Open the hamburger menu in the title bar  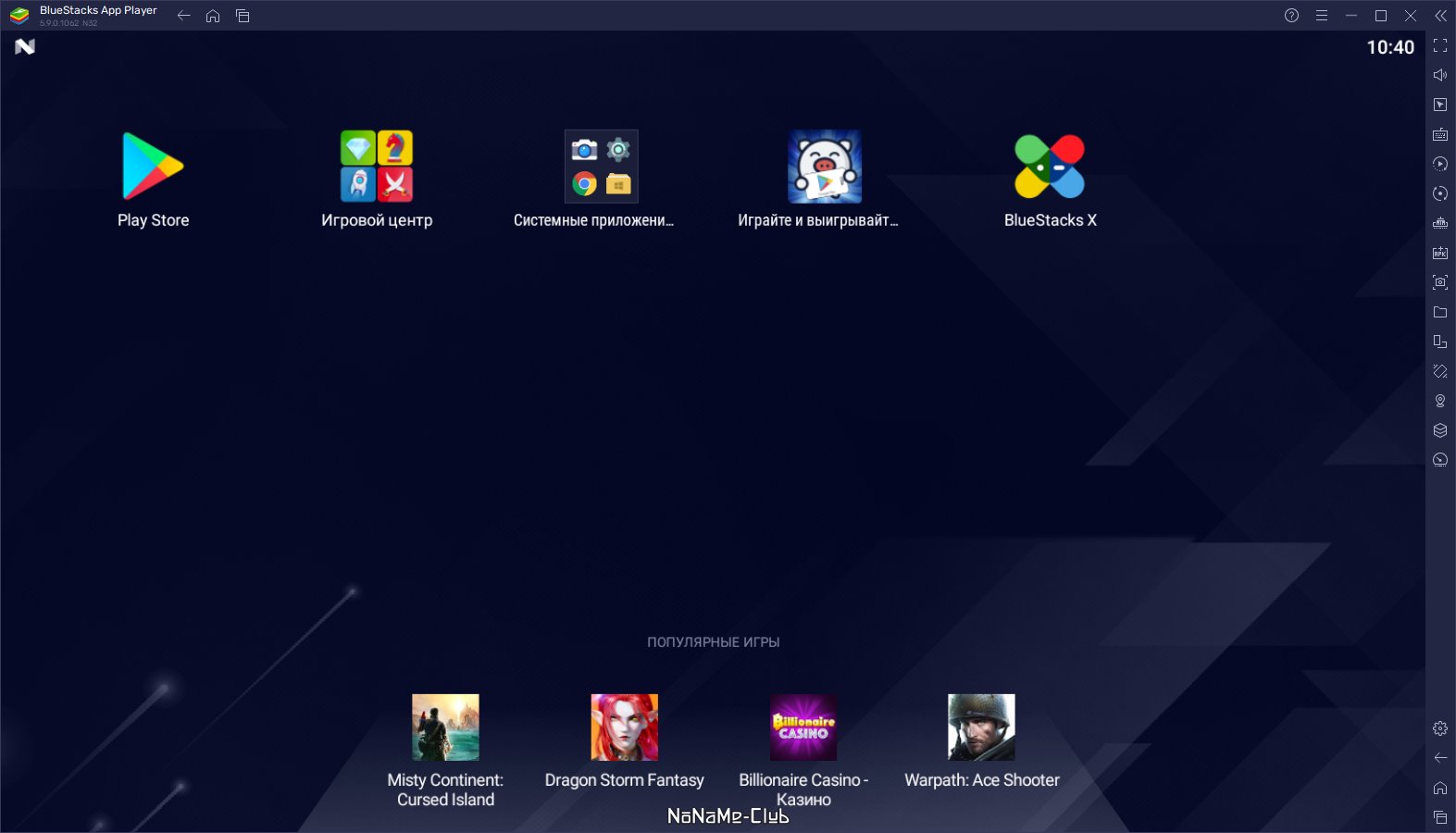point(1322,16)
